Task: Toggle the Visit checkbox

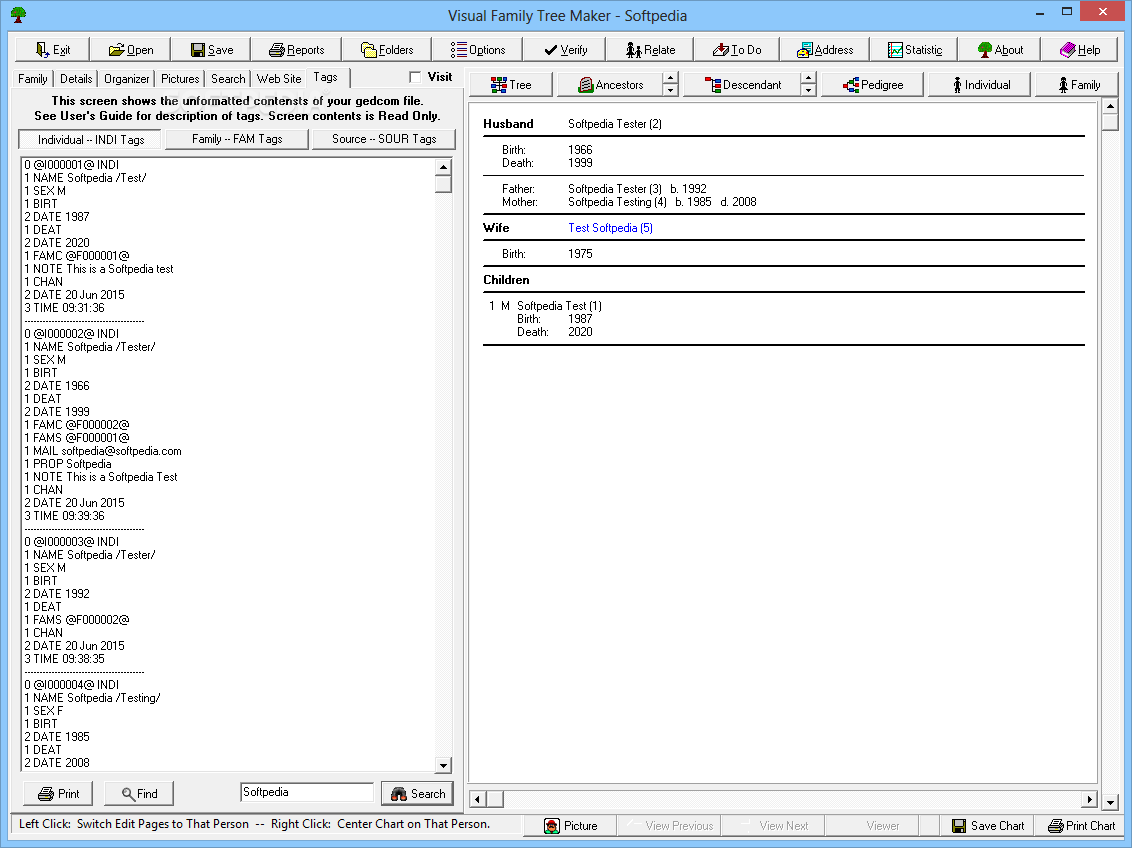Action: point(415,77)
